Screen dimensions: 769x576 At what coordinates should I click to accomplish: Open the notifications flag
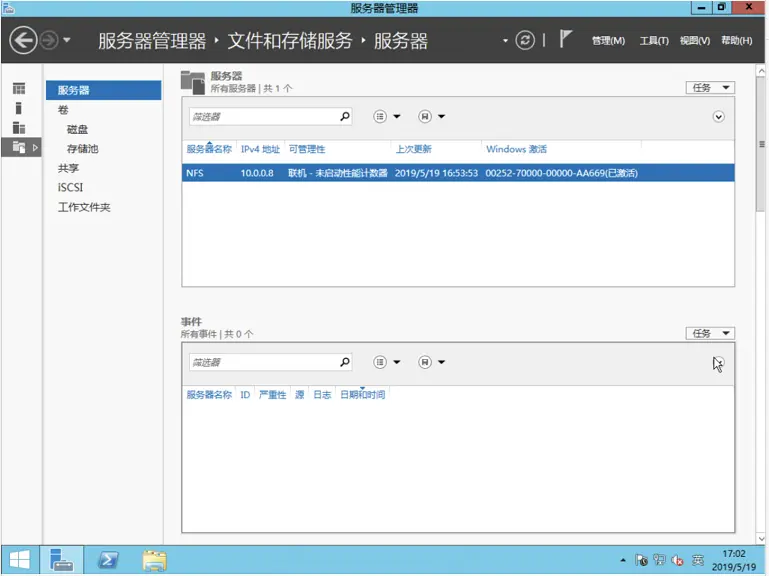(565, 39)
